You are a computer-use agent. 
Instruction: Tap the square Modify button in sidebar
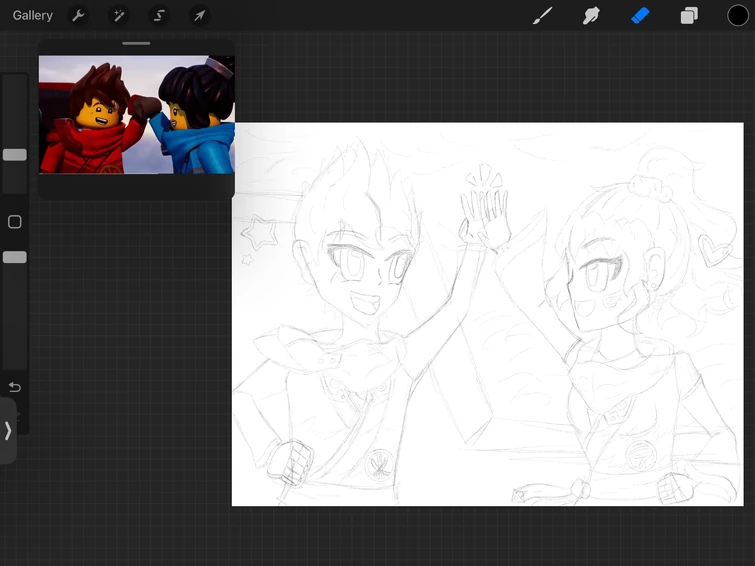(x=15, y=222)
